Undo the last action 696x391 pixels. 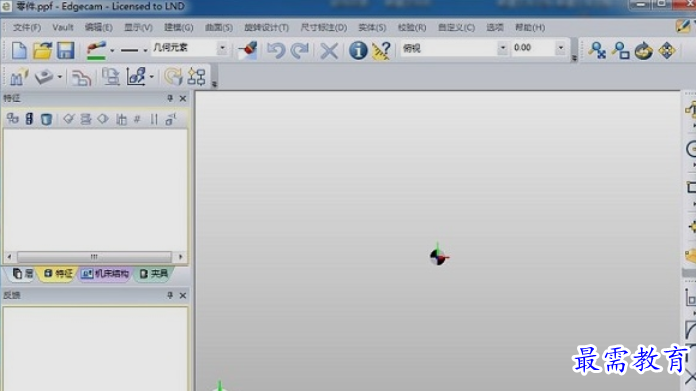[276, 50]
